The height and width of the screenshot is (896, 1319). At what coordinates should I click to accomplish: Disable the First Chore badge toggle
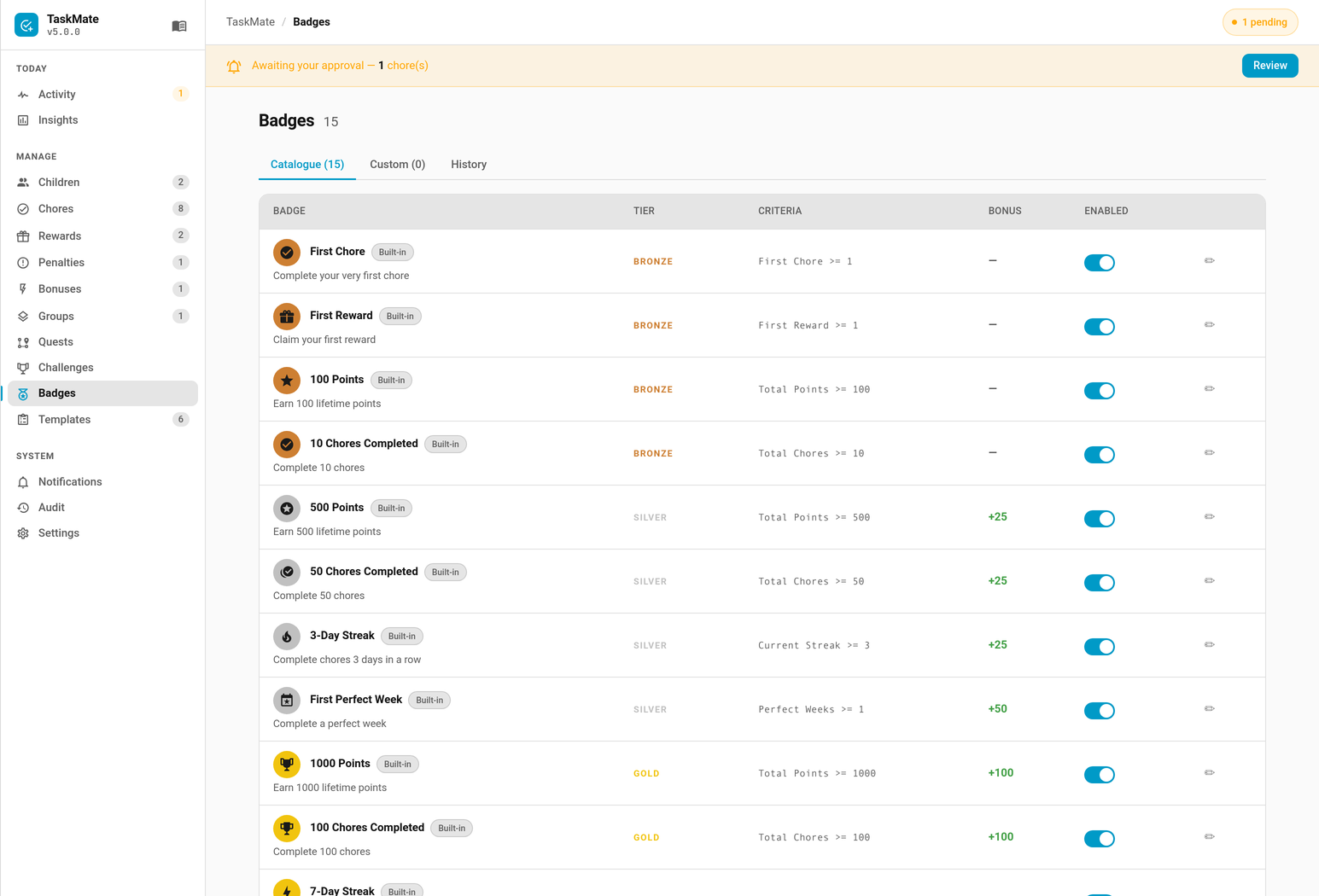(1100, 263)
